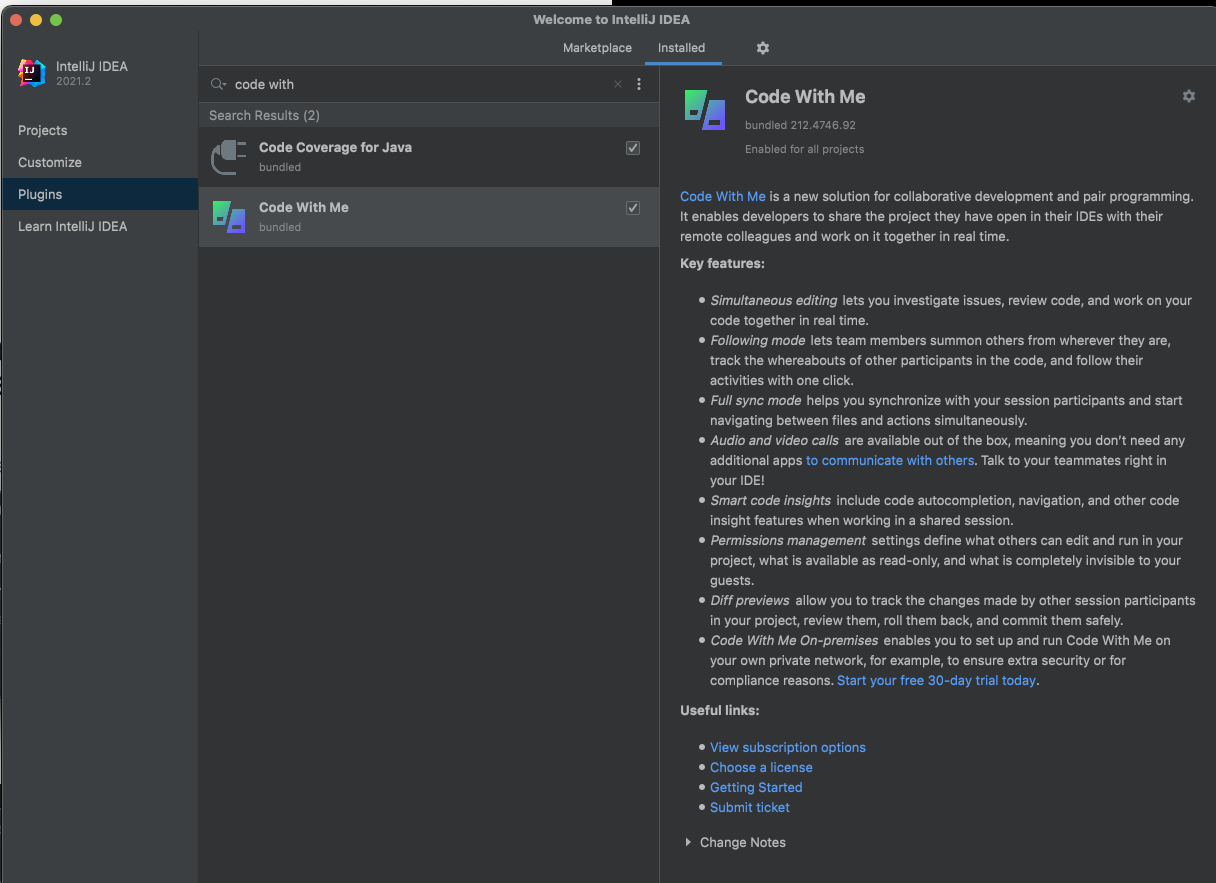Click the IntelliJ IDEA logo icon
Viewport: 1216px width, 883px height.
click(x=32, y=73)
